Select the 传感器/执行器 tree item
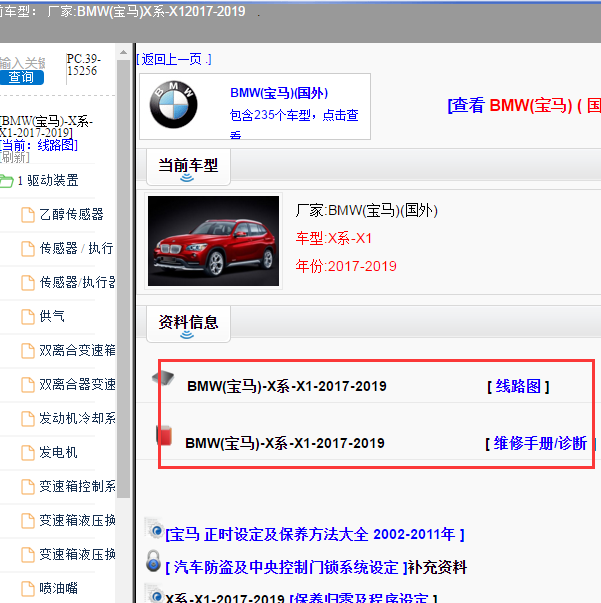The width and height of the screenshot is (601, 603). [x=77, y=282]
